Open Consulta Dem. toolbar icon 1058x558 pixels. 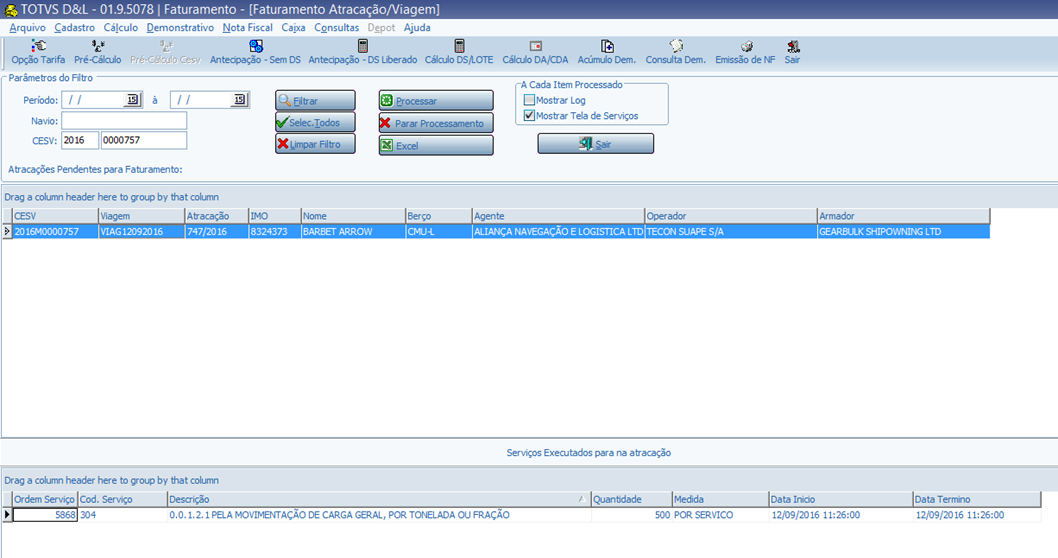676,47
